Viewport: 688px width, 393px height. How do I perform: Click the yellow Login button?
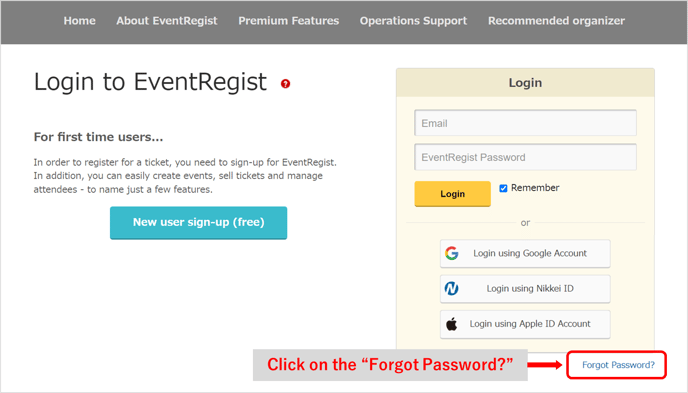(452, 193)
